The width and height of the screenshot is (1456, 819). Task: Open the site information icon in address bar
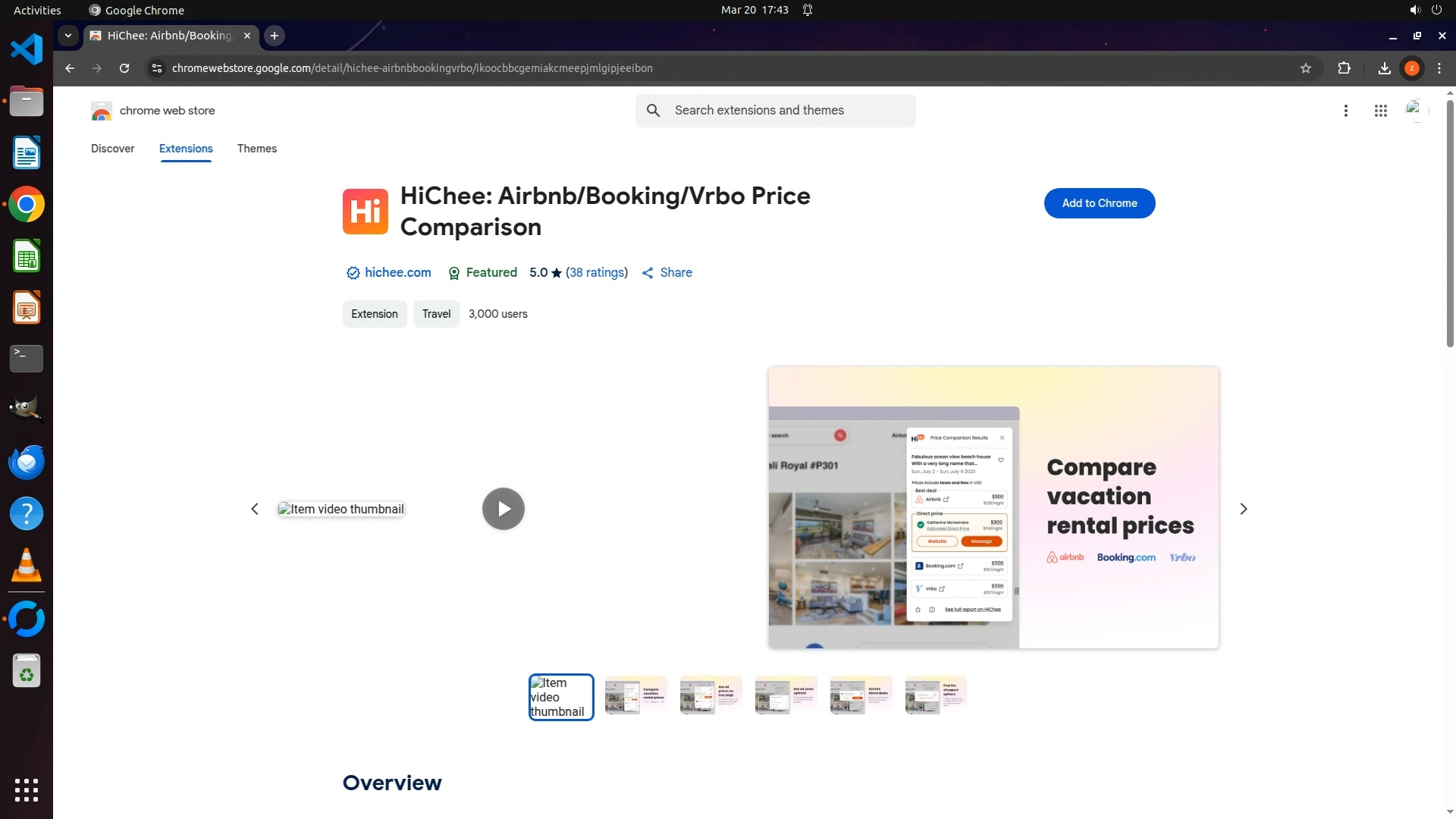tap(156, 68)
